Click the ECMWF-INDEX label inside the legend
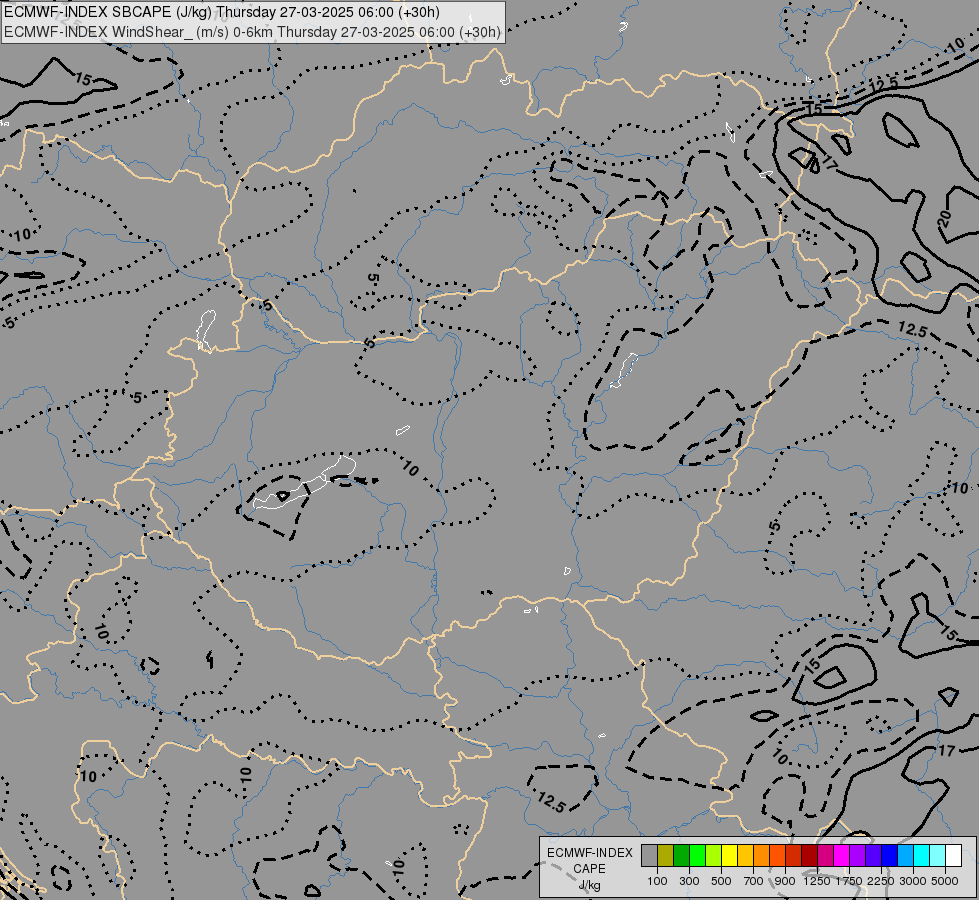This screenshot has height=900, width=979. coord(590,853)
